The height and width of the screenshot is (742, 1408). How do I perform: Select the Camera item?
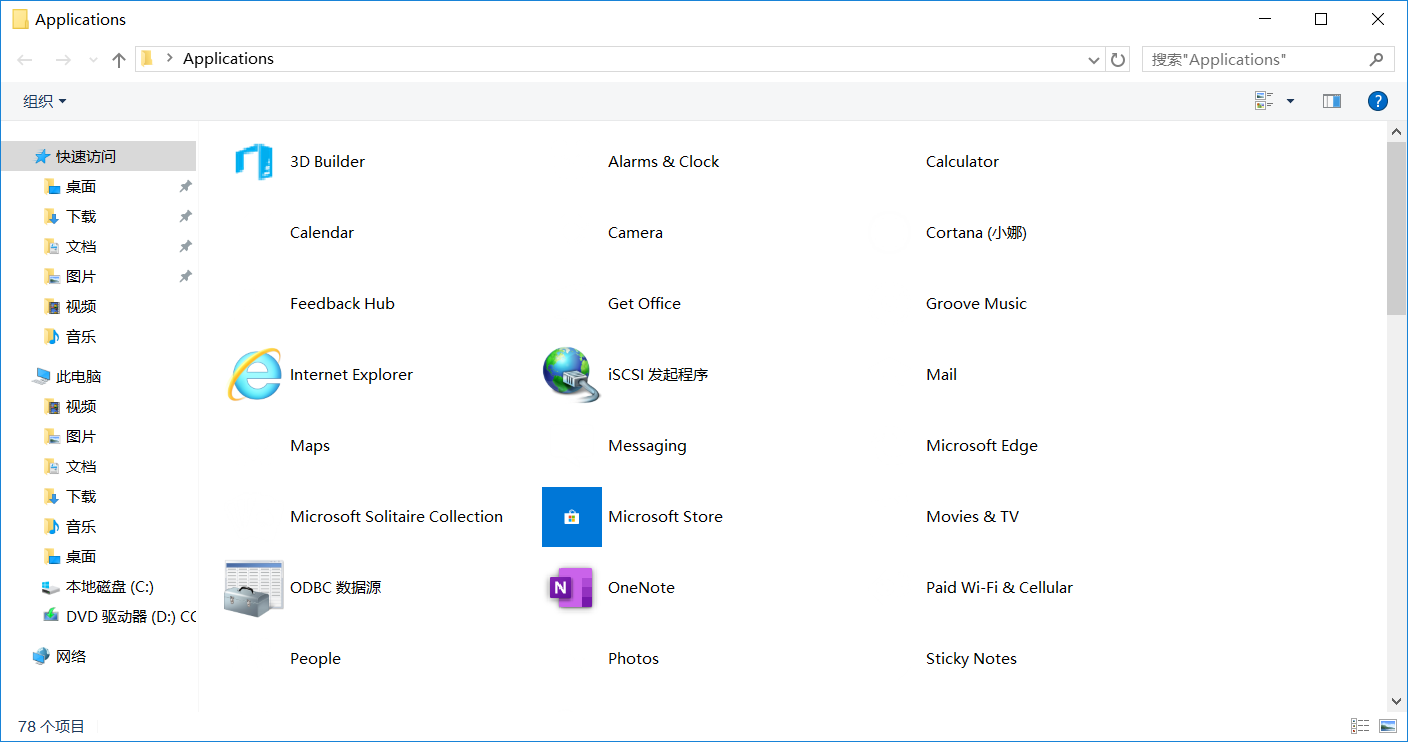(635, 233)
